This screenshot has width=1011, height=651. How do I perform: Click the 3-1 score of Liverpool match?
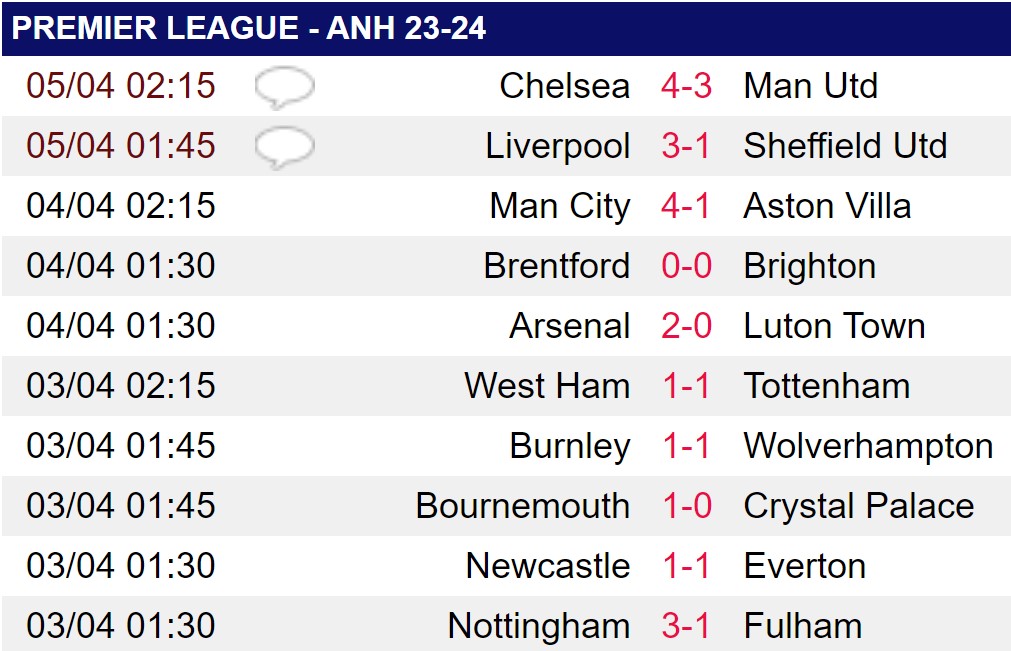point(685,146)
